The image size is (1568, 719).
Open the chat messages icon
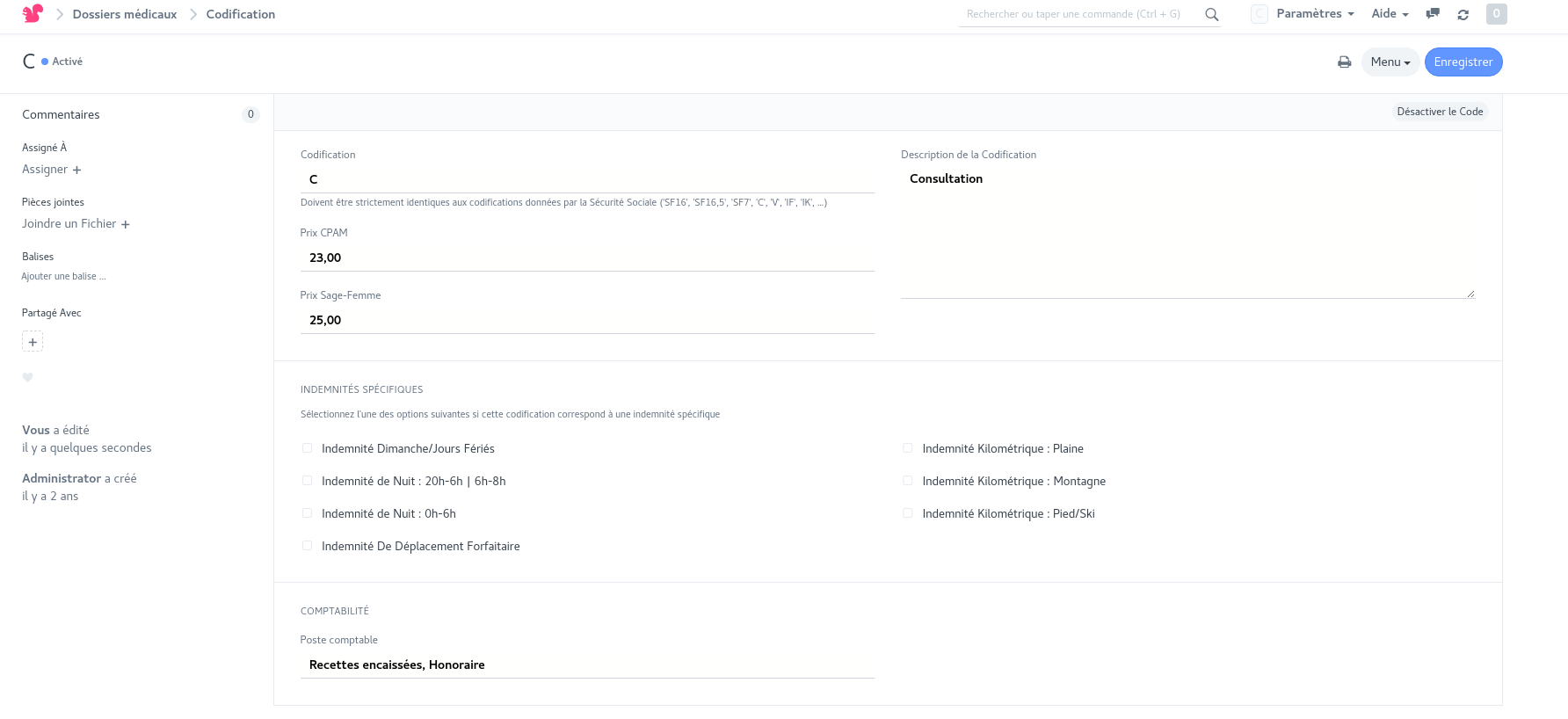(1433, 14)
